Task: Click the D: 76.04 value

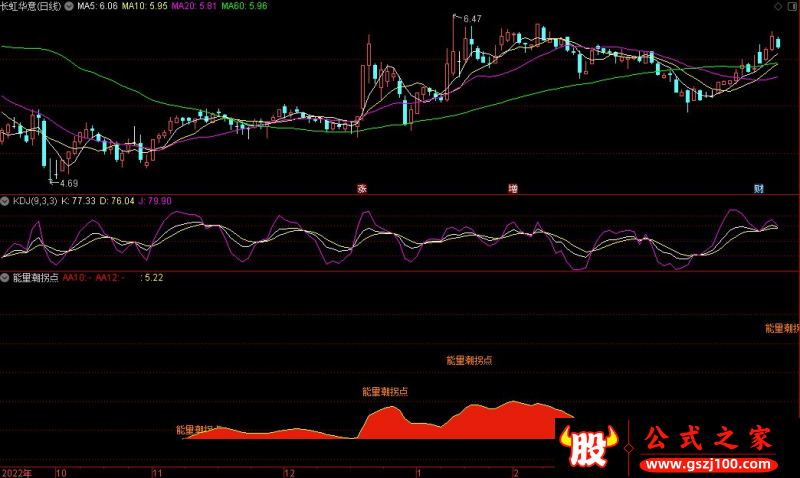Action: coord(117,201)
